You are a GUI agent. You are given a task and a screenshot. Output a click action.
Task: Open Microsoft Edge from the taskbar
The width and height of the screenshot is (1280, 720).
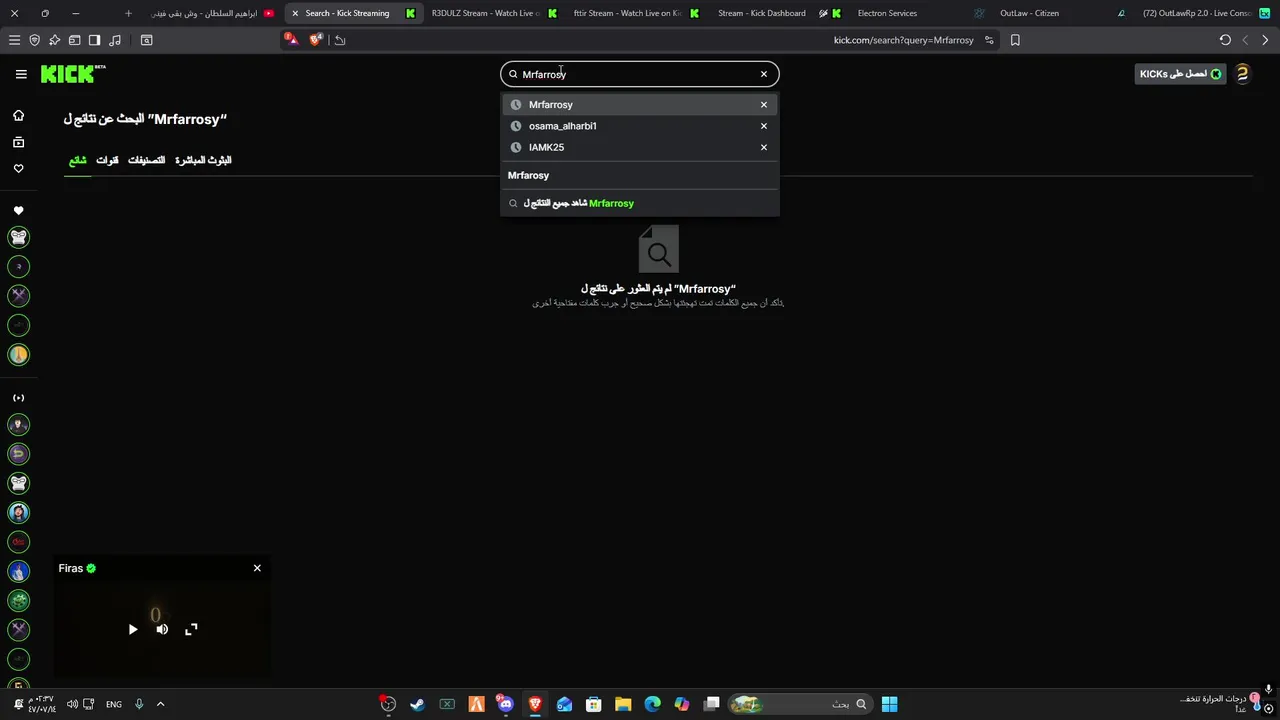coord(652,704)
